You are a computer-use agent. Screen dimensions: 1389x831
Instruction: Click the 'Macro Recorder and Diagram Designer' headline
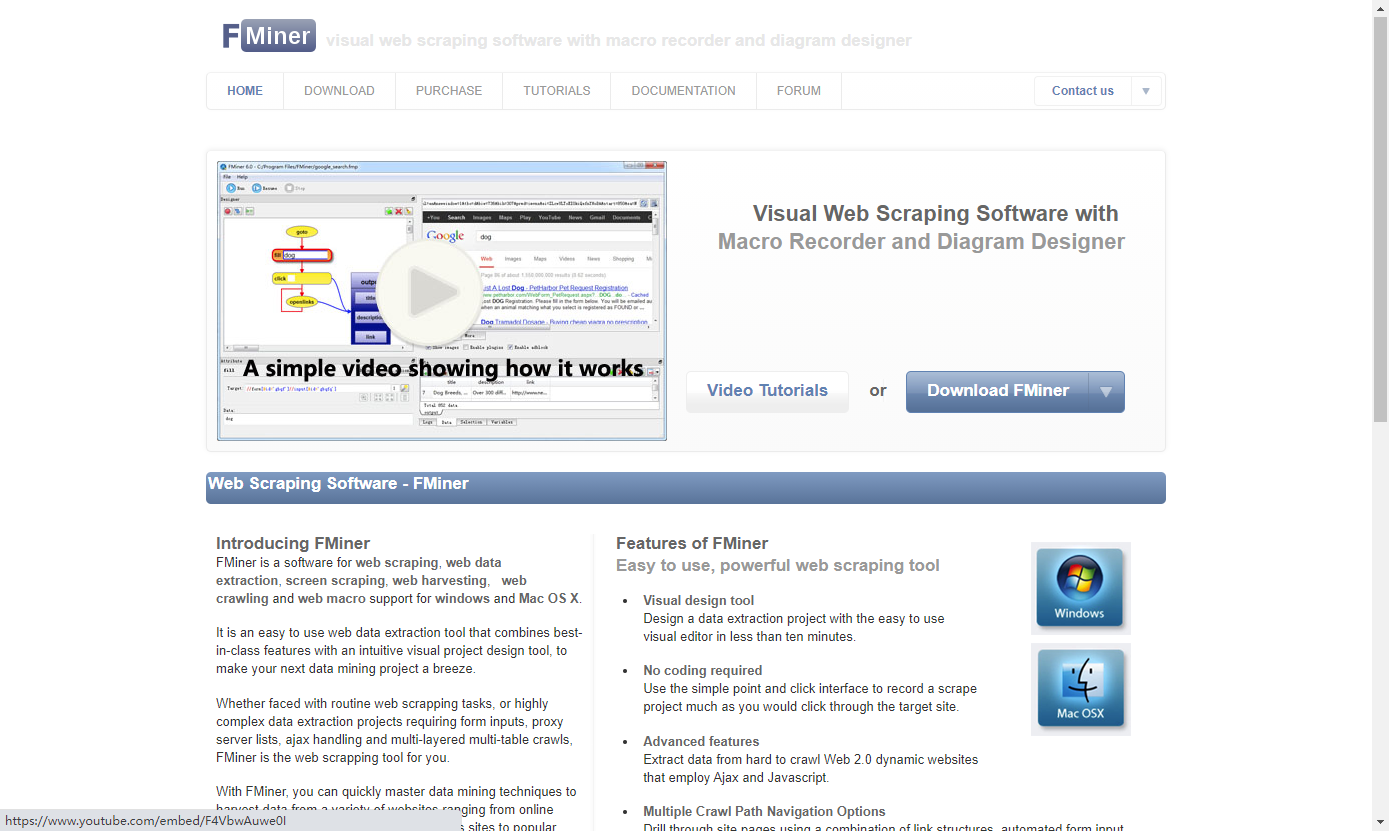[921, 242]
